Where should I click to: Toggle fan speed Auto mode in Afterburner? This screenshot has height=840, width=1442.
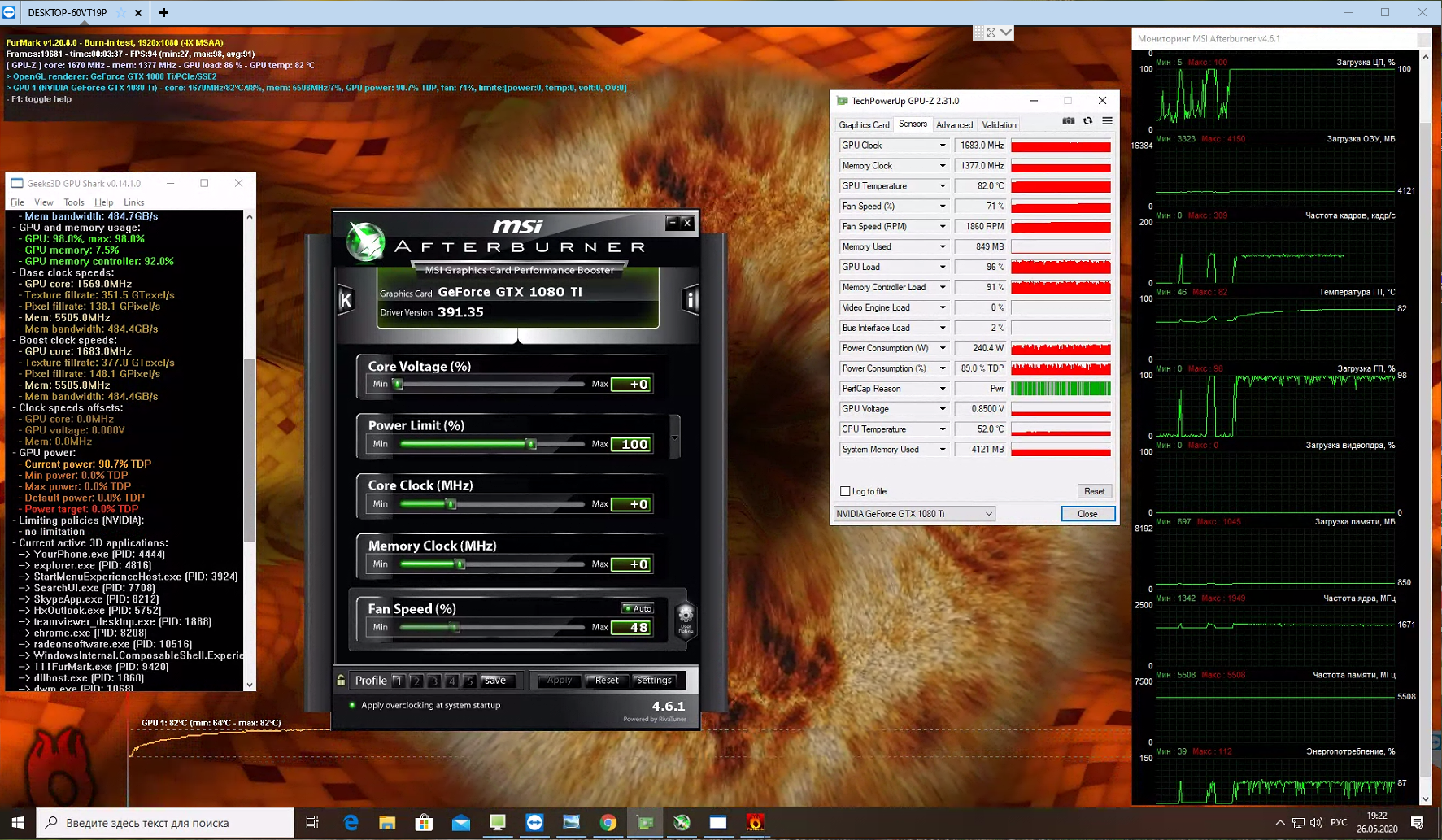pos(638,608)
